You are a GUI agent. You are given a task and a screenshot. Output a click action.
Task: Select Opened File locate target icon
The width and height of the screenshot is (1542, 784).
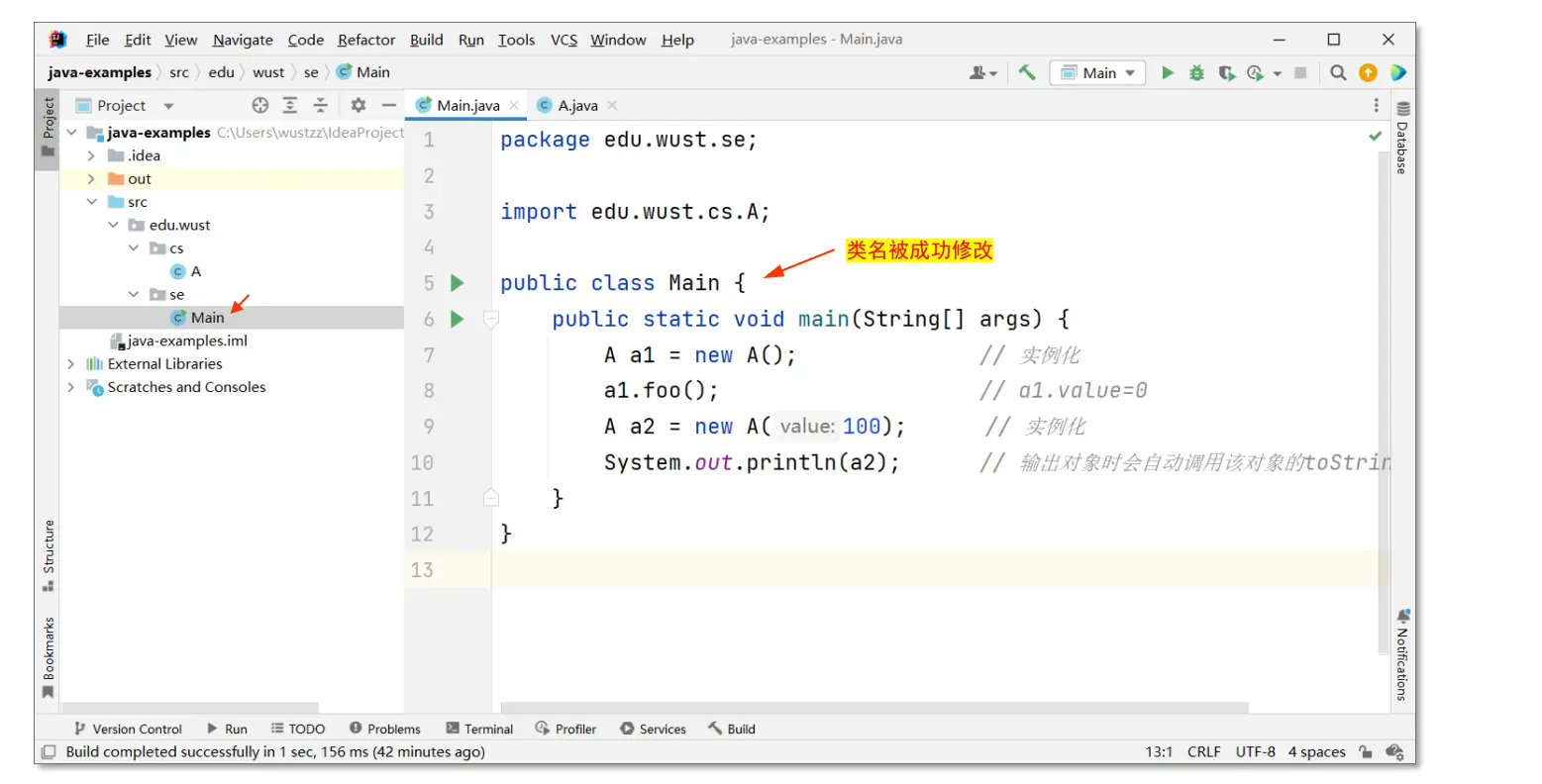(x=260, y=105)
